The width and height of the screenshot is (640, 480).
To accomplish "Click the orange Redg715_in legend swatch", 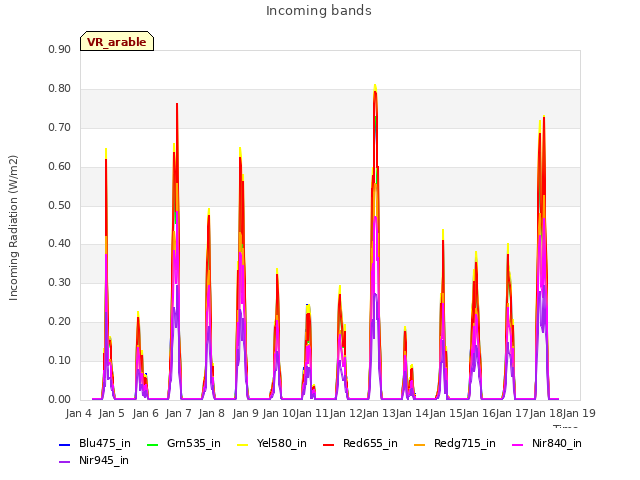I will [x=419, y=444].
